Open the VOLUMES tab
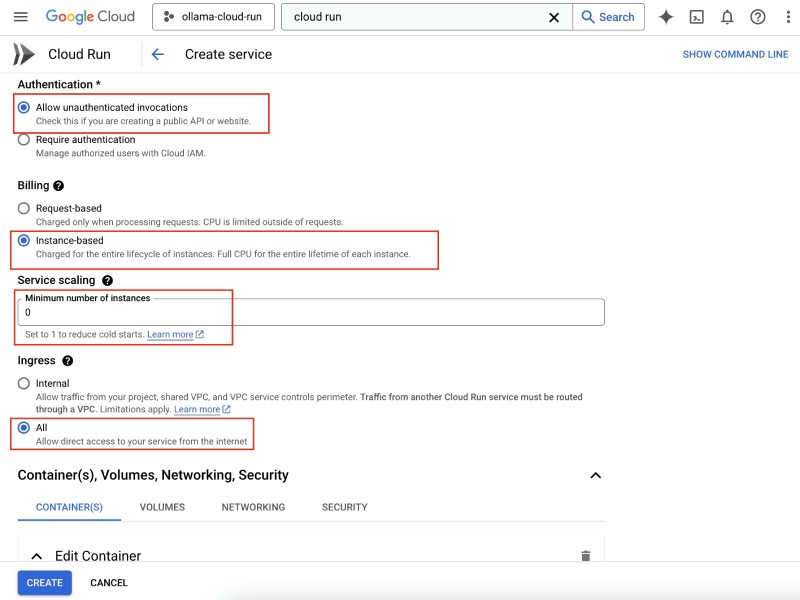The image size is (800, 600). [x=161, y=507]
